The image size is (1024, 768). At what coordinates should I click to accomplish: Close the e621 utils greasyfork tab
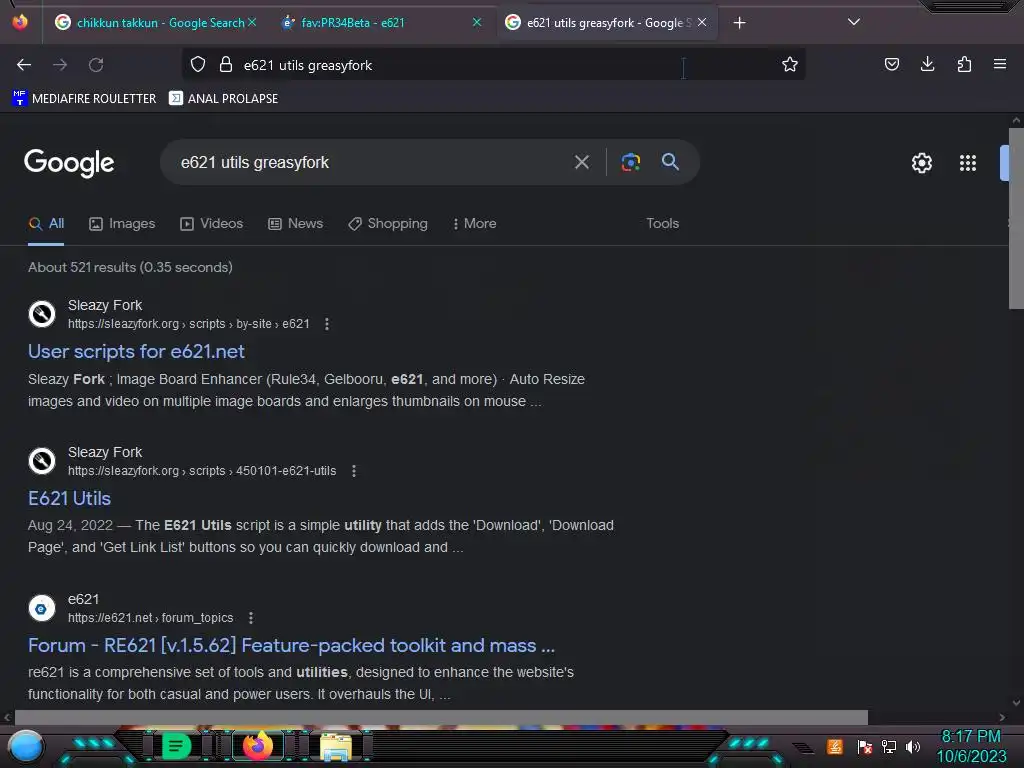click(x=702, y=23)
